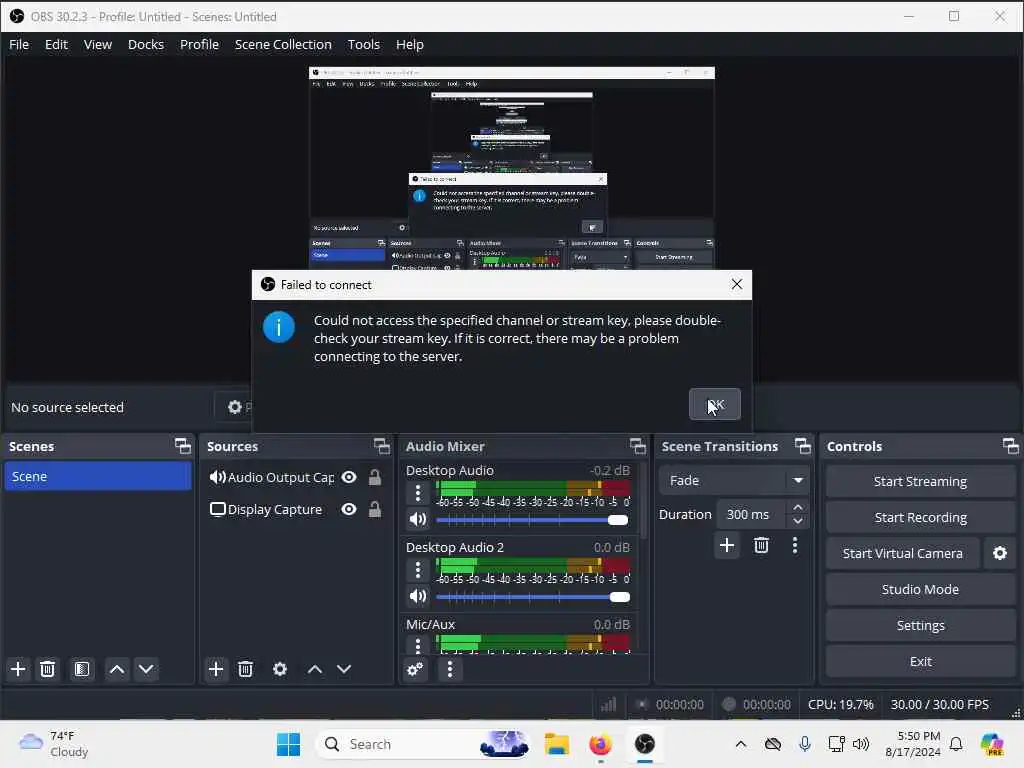The height and width of the screenshot is (768, 1024).
Task: Close the Failed to connect dialog
Action: (737, 285)
